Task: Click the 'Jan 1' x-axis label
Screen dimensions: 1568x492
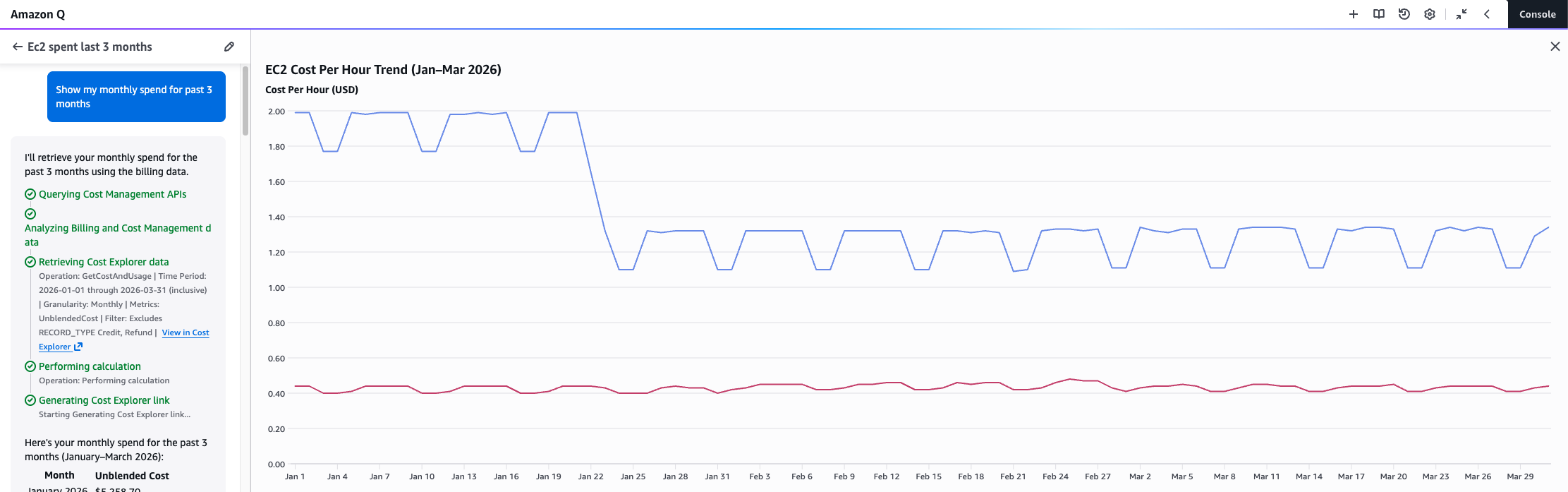Action: [x=295, y=476]
